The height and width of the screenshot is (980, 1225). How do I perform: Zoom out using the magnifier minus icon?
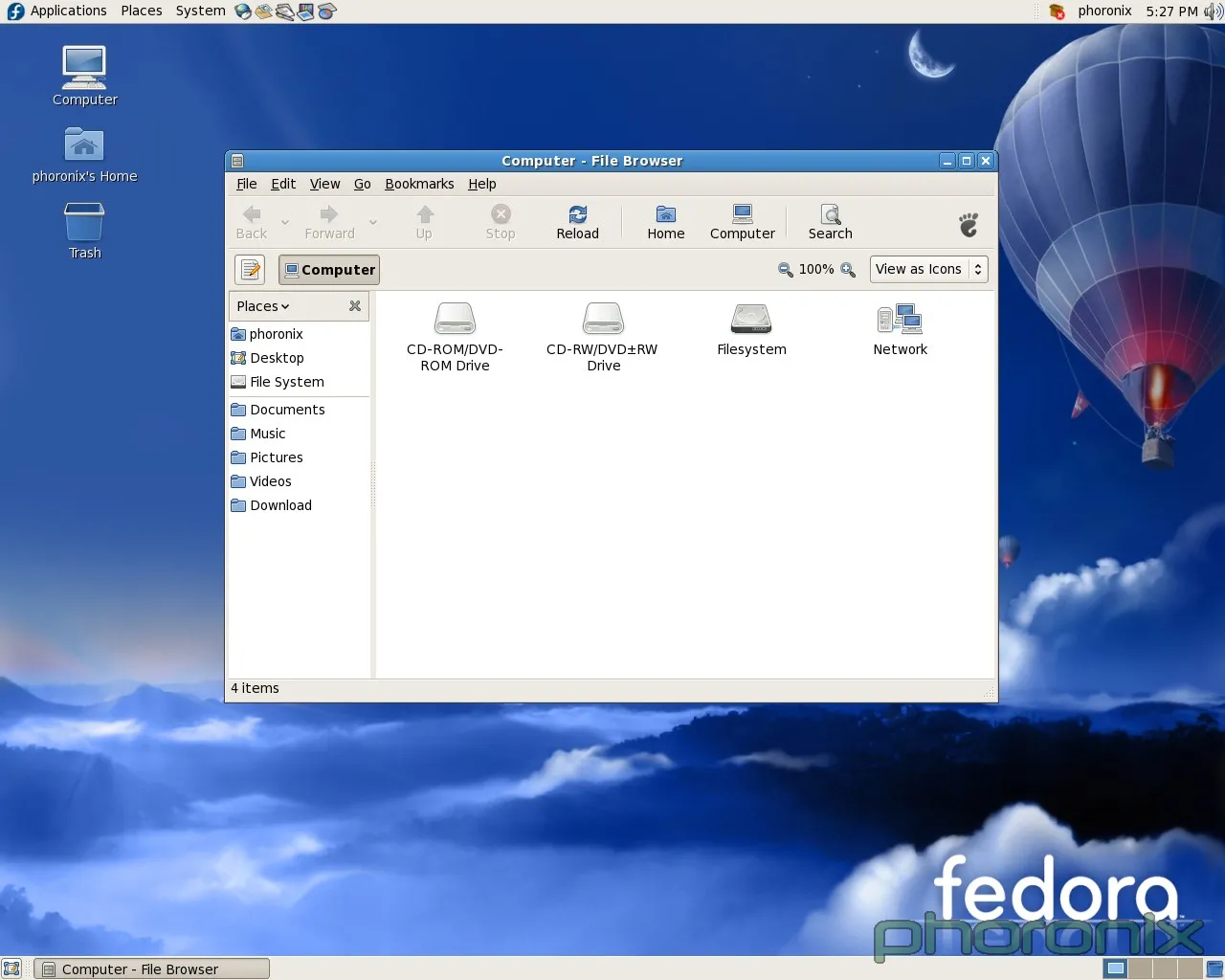(786, 270)
